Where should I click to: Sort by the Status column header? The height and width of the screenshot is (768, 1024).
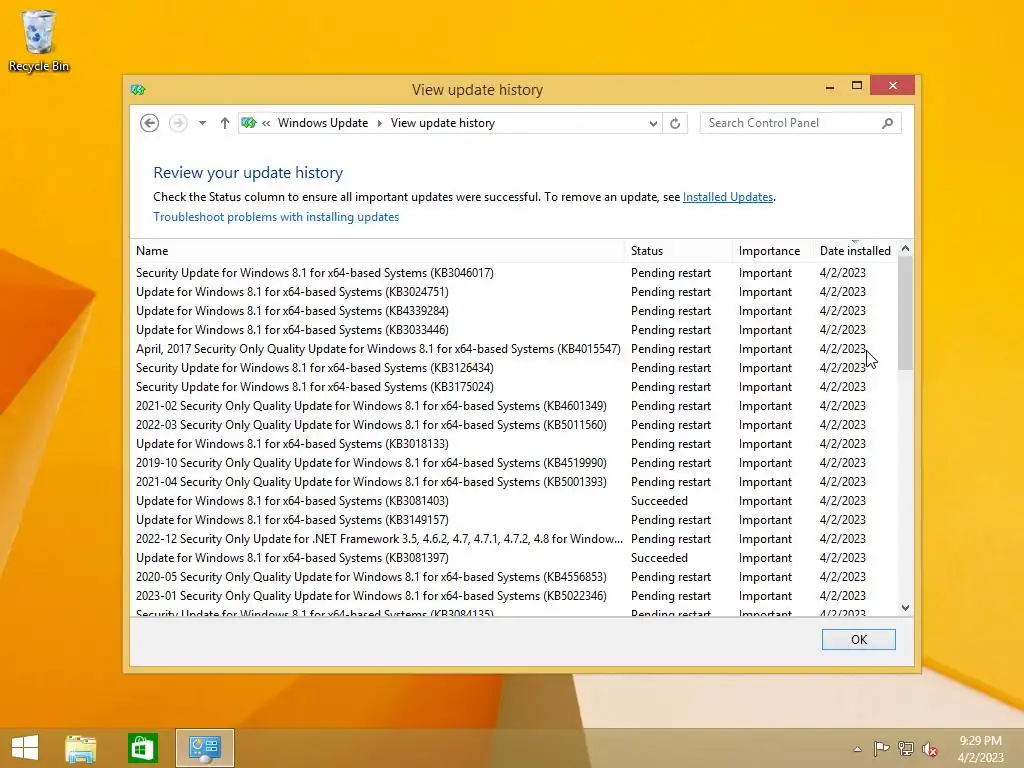[679, 251]
